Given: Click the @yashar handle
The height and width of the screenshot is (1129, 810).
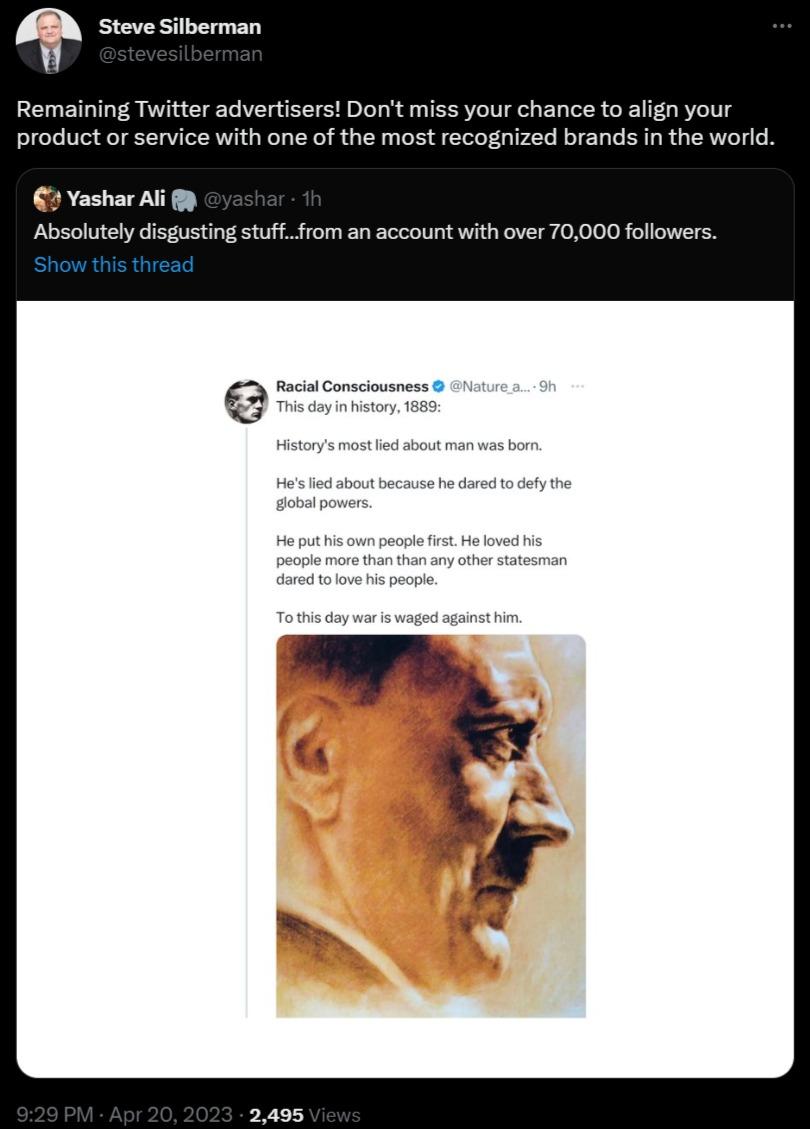Looking at the screenshot, I should 246,199.
